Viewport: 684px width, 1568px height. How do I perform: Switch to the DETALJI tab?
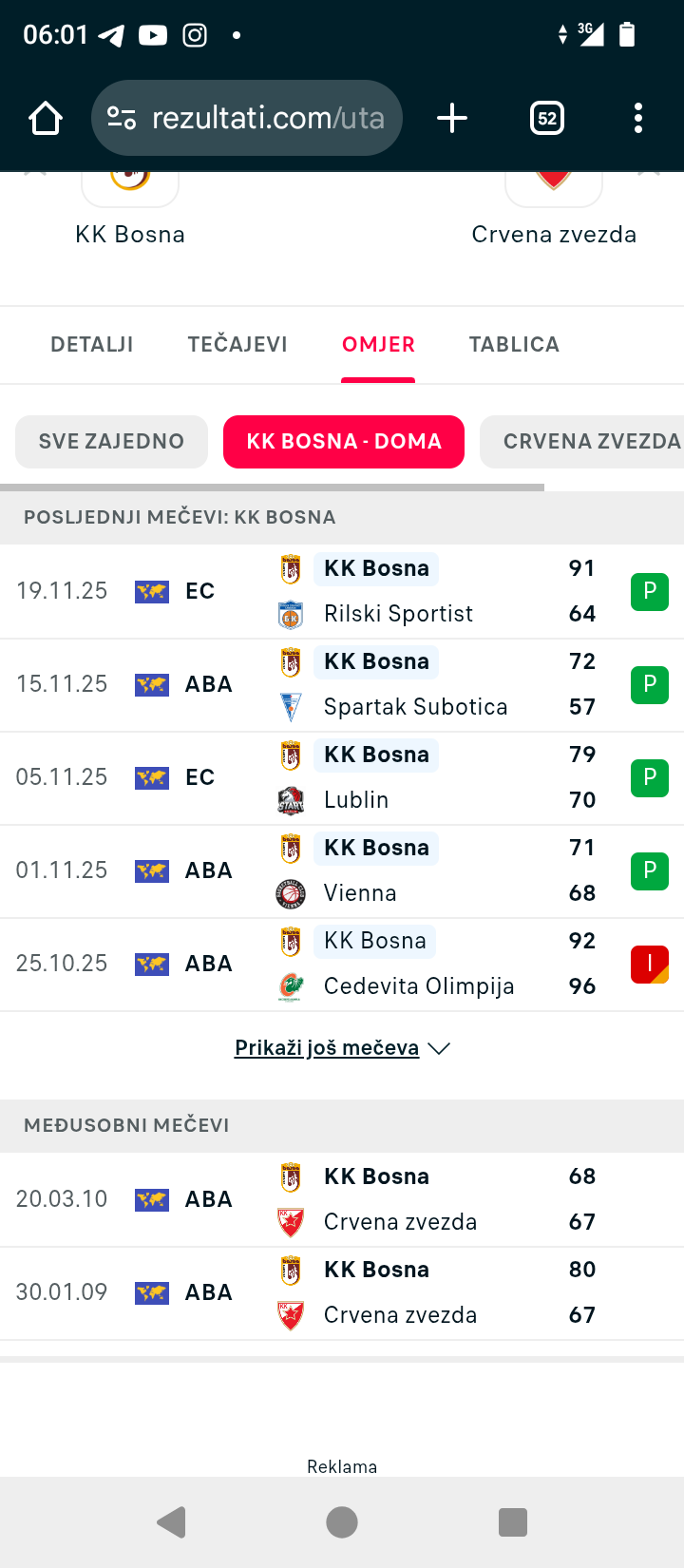(92, 345)
